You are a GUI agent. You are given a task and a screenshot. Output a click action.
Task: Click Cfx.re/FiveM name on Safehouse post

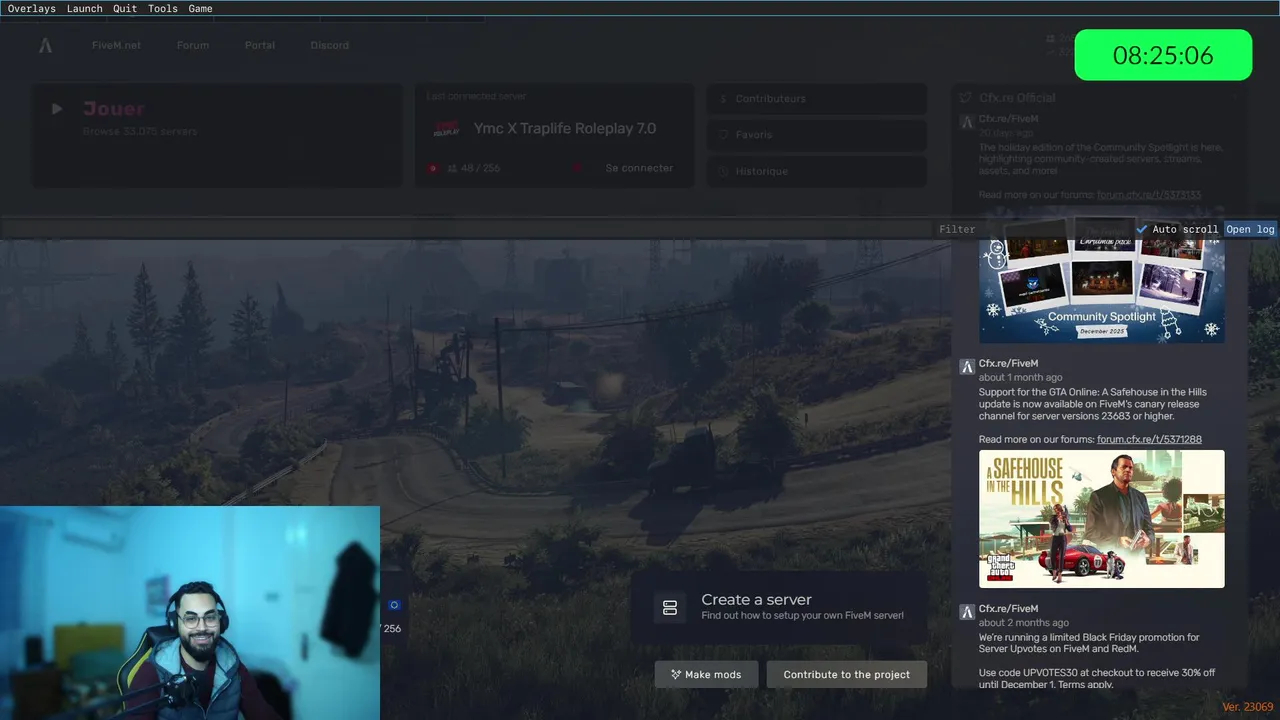pyautogui.click(x=1008, y=364)
